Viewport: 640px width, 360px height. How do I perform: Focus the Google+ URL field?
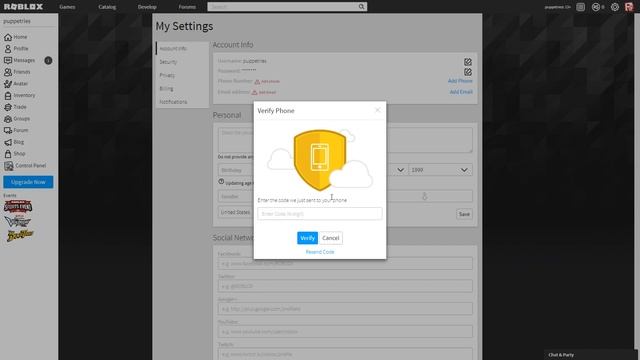pos(345,309)
